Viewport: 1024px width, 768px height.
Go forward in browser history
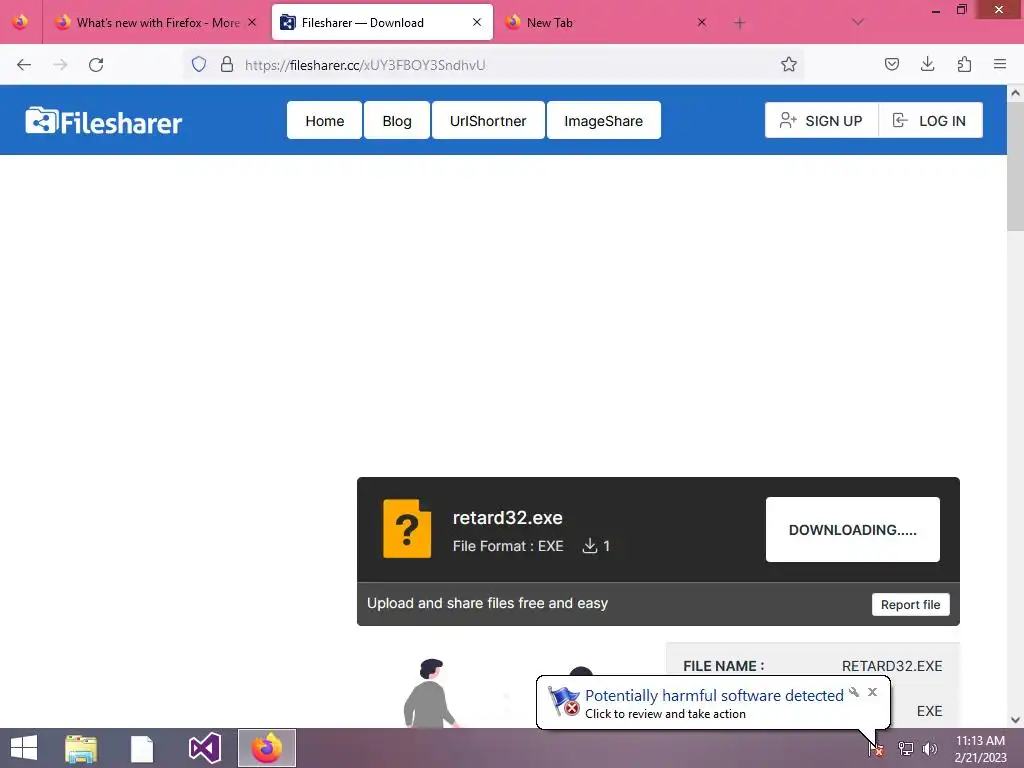click(60, 65)
